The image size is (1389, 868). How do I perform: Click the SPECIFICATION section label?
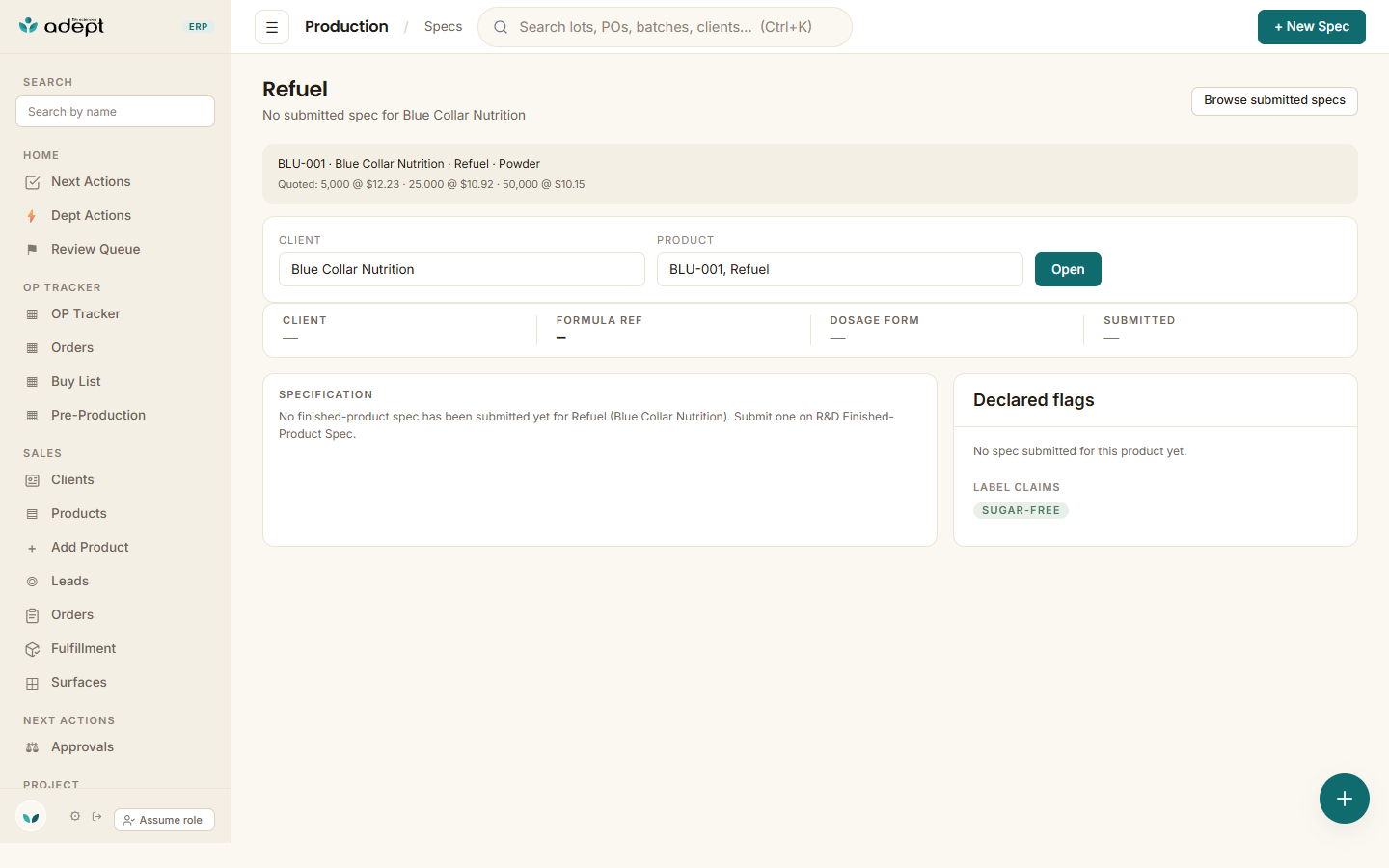tap(325, 394)
